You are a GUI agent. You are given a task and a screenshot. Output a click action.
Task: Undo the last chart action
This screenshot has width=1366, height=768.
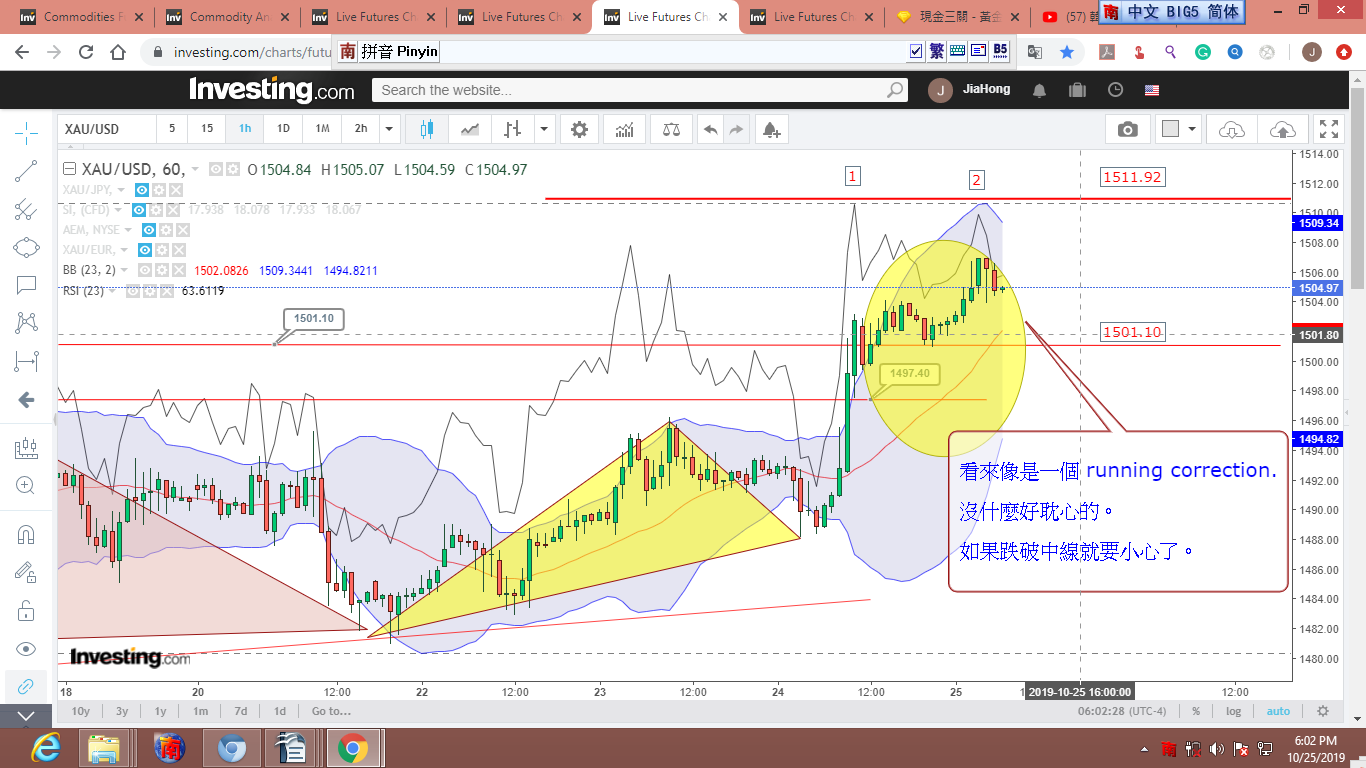point(710,129)
